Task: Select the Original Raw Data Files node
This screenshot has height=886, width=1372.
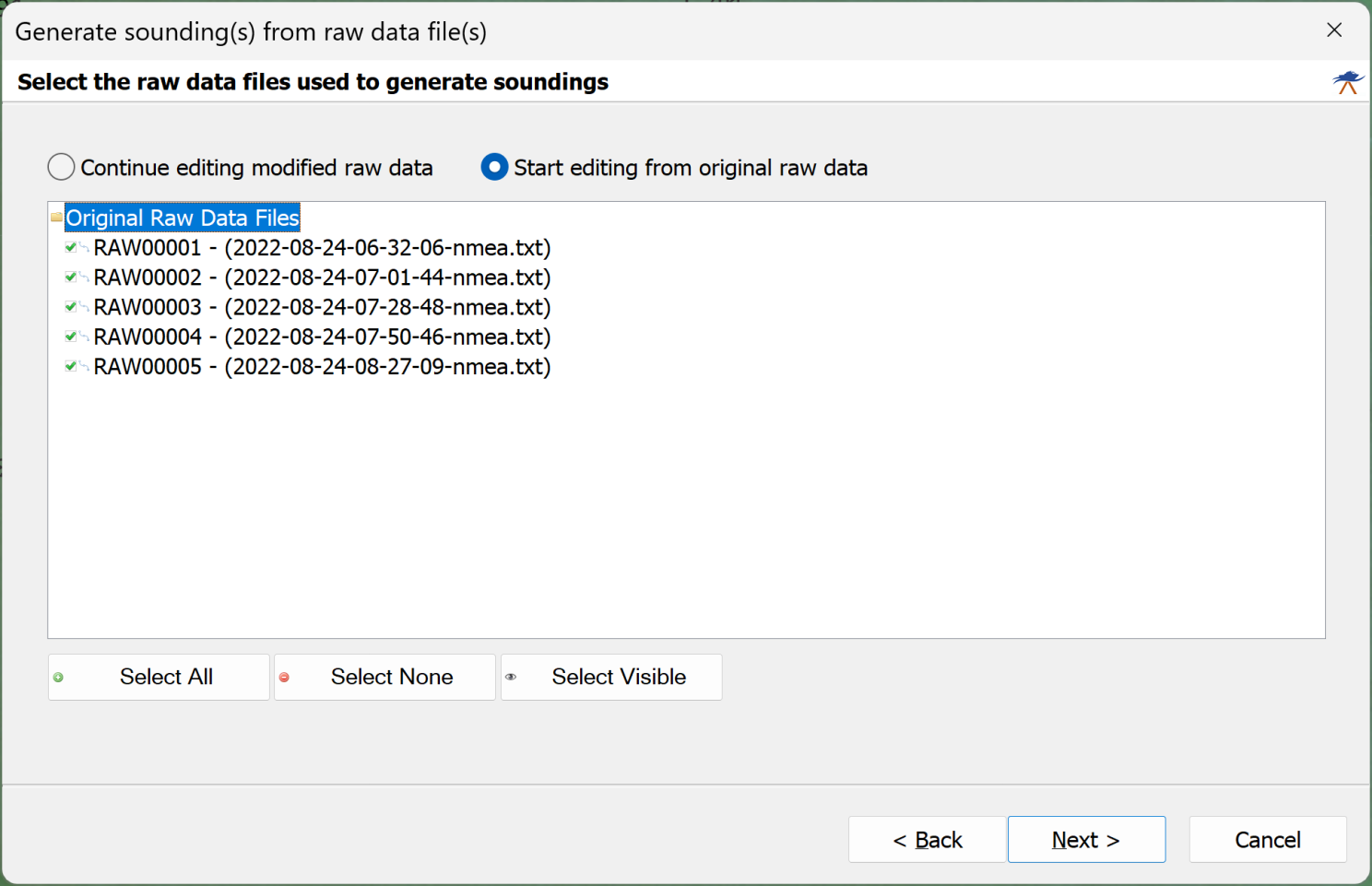Action: pos(183,218)
